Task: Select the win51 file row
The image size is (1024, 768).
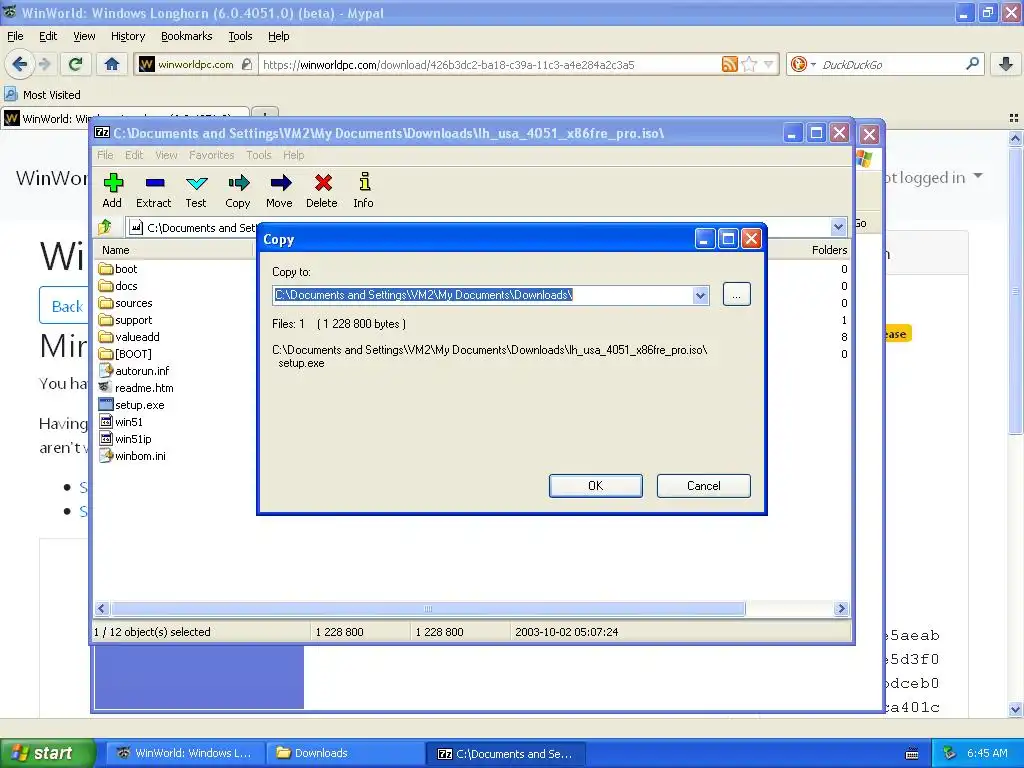Action: 121,422
